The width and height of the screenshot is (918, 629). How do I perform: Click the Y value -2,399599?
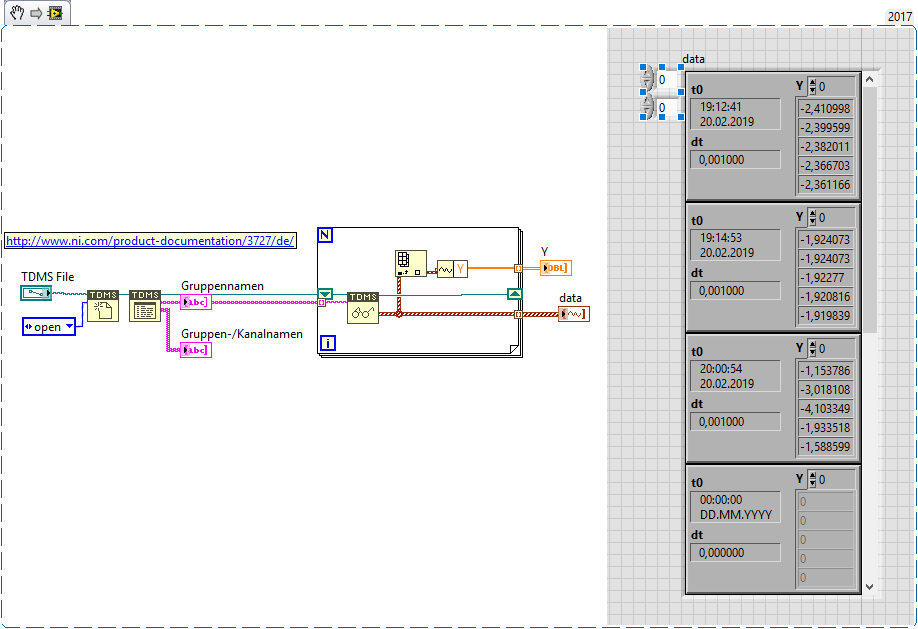(825, 128)
